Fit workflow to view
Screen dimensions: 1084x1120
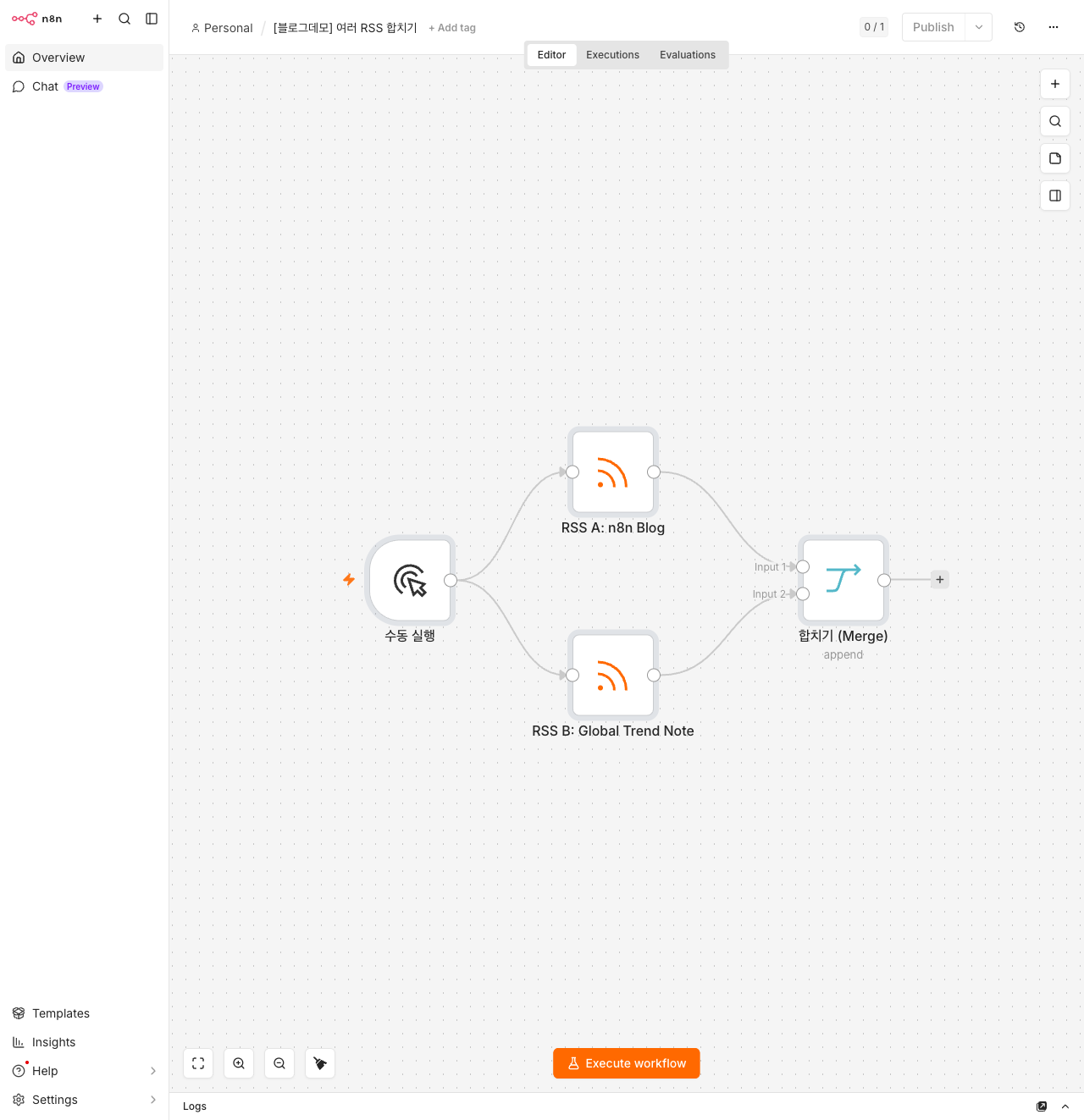(x=198, y=1063)
